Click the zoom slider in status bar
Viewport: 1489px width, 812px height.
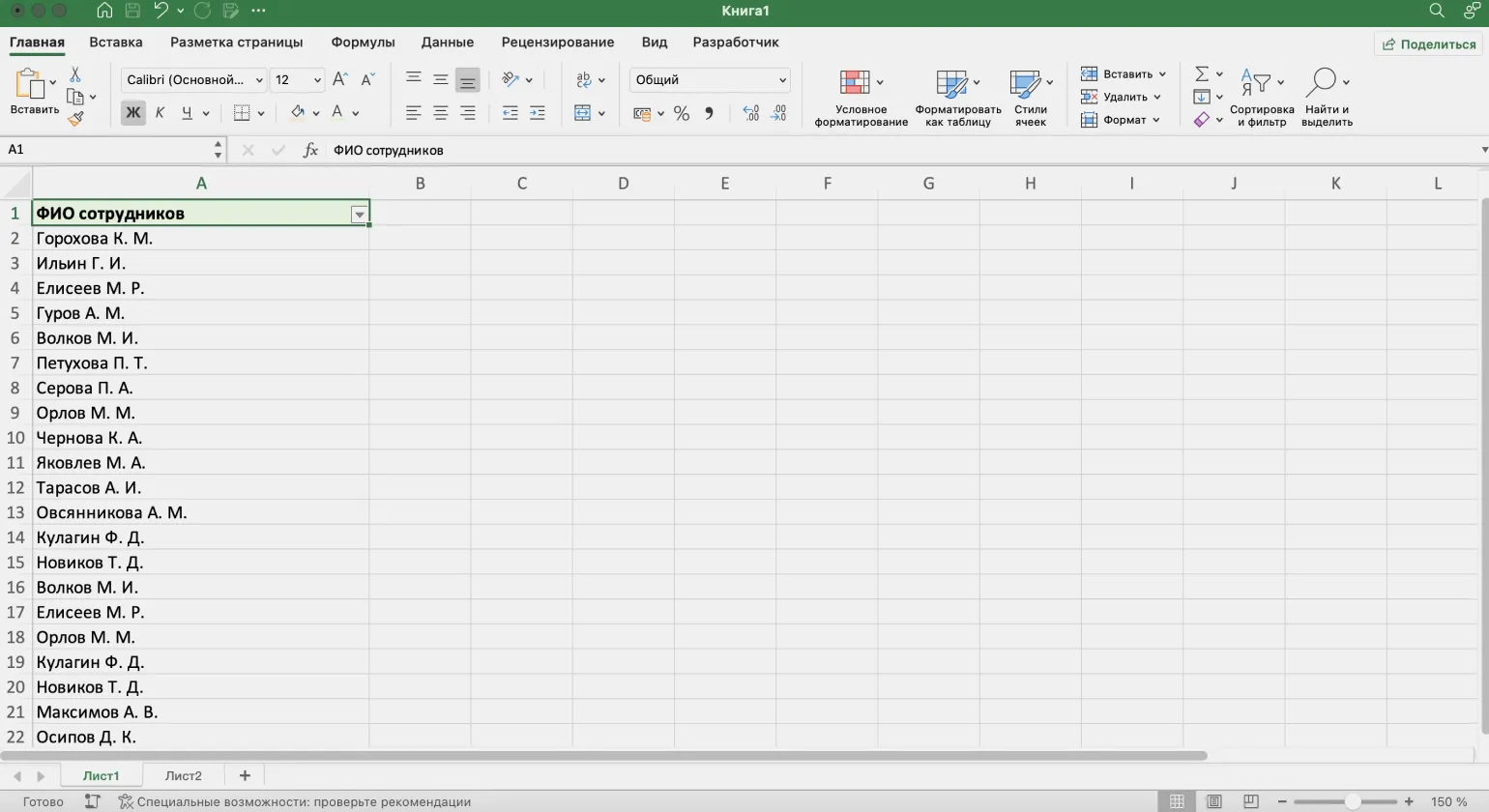pos(1352,801)
